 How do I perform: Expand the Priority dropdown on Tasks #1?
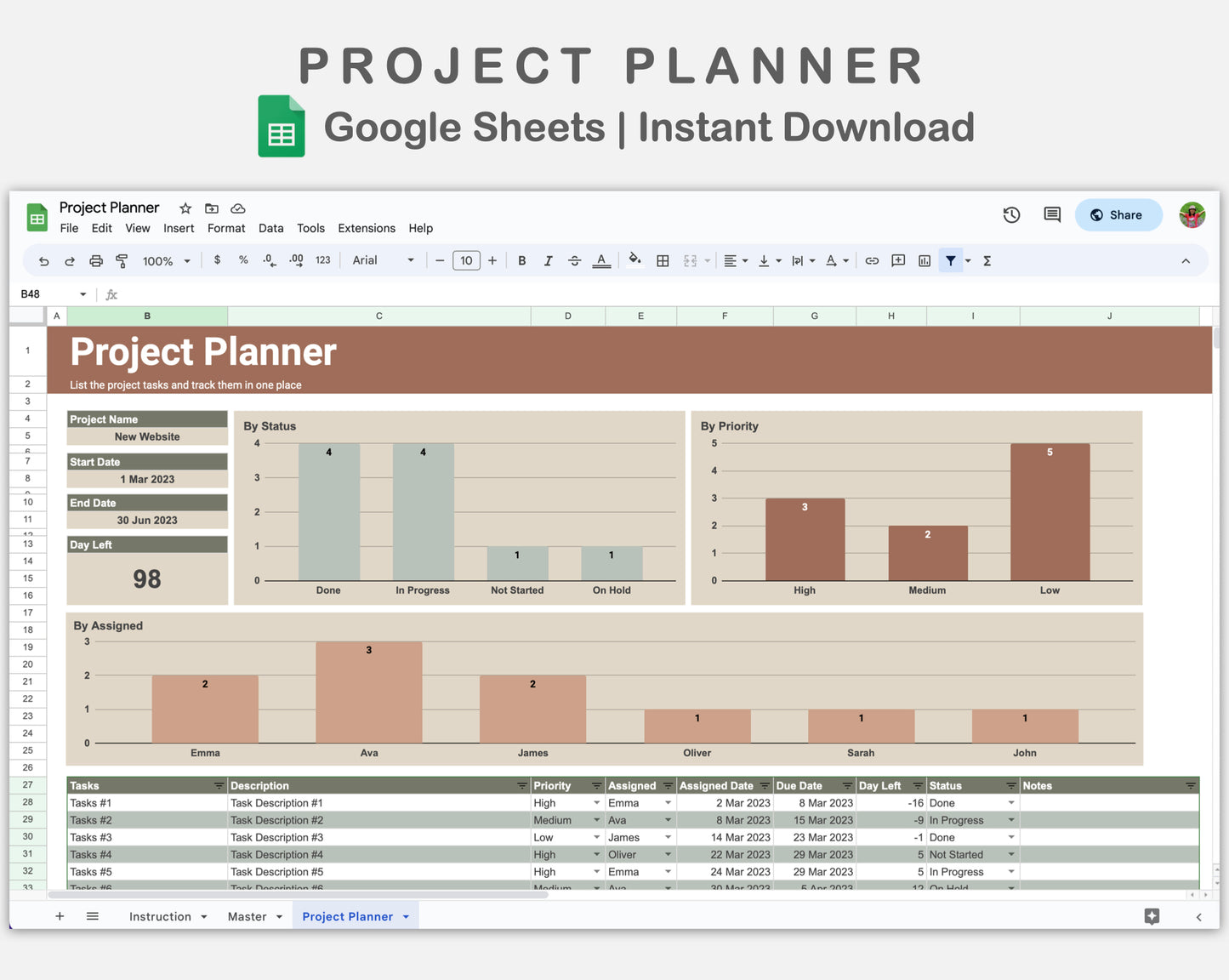click(596, 802)
